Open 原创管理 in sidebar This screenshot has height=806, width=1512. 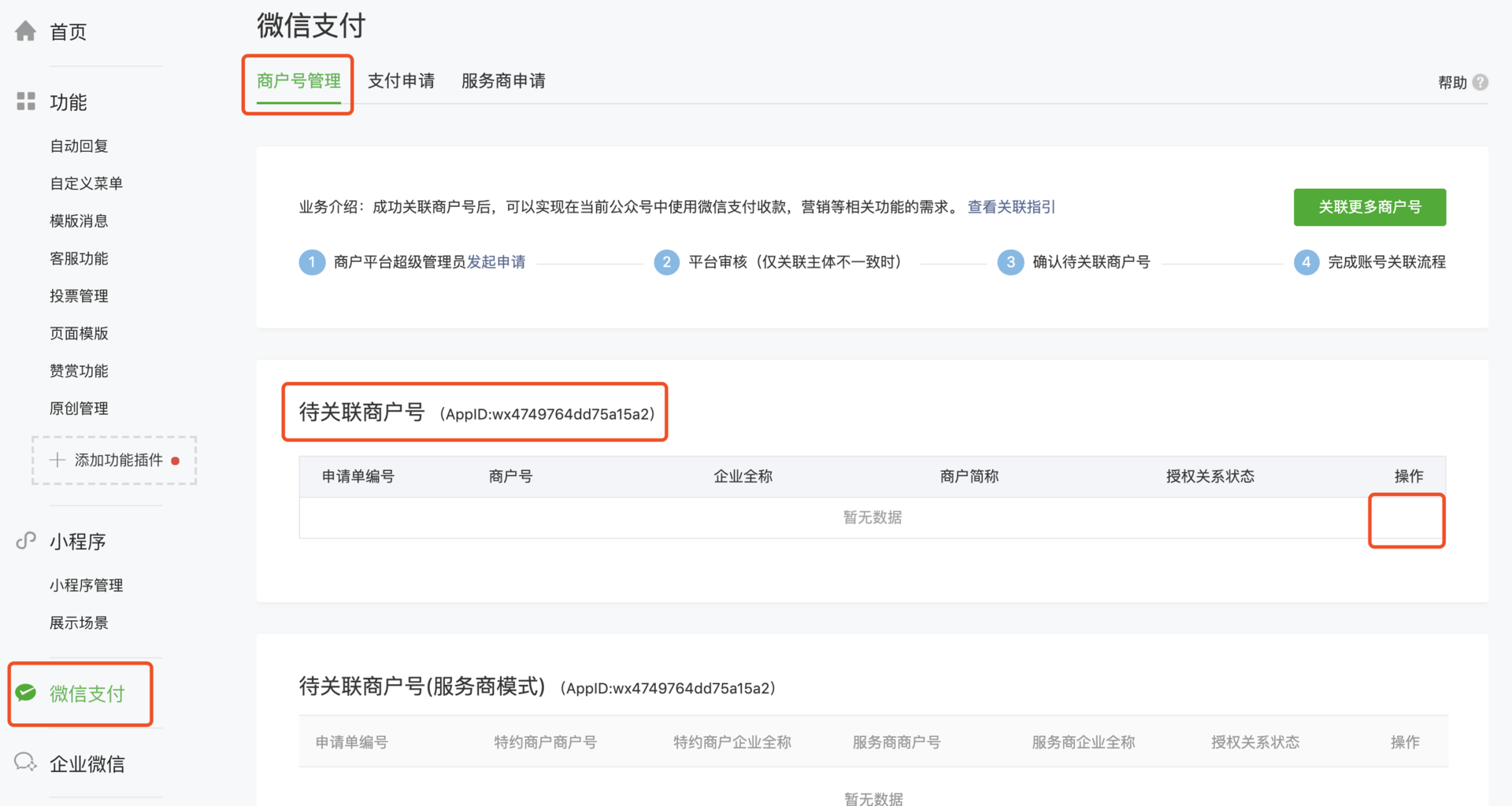point(79,409)
